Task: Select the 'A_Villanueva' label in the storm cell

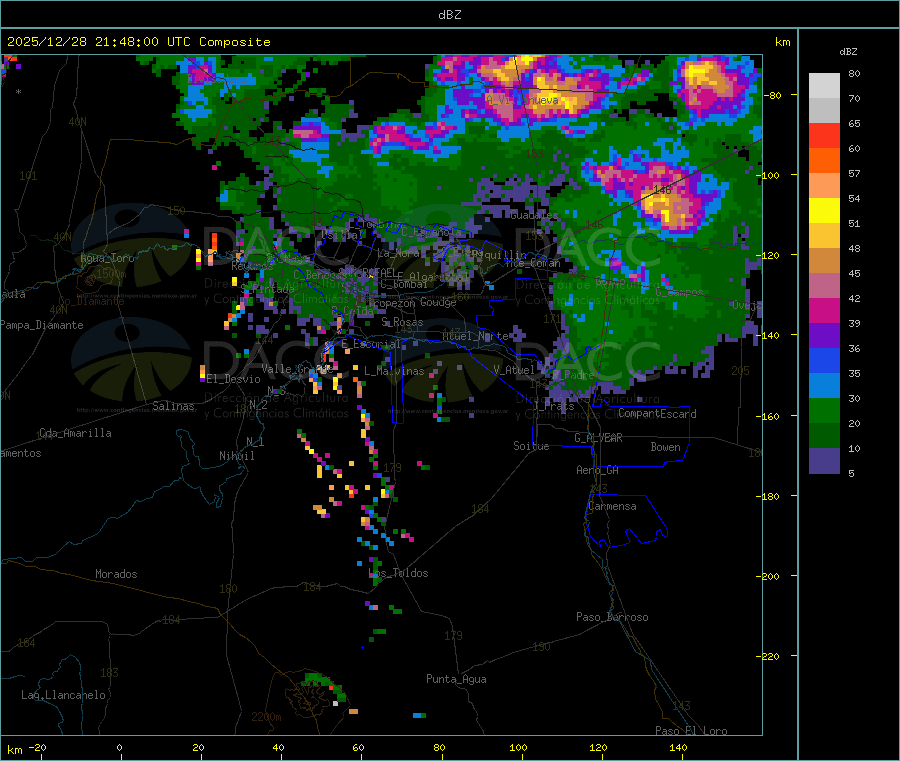Action: [522, 100]
